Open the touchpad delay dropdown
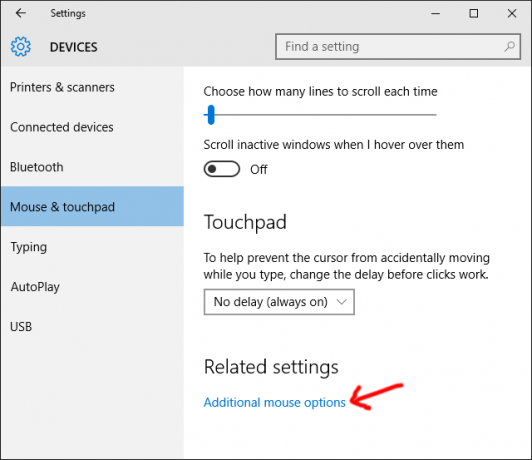Screen dimensions: 532x460 (x=279, y=302)
